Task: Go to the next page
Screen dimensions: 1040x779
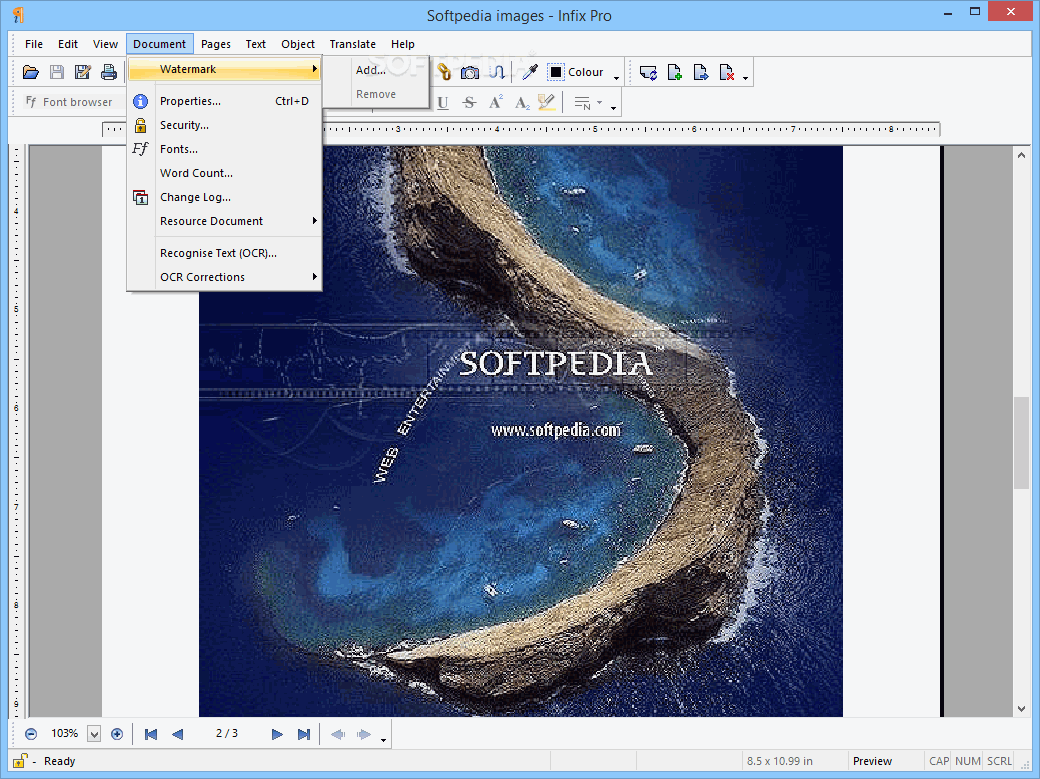Action: pyautogui.click(x=277, y=734)
